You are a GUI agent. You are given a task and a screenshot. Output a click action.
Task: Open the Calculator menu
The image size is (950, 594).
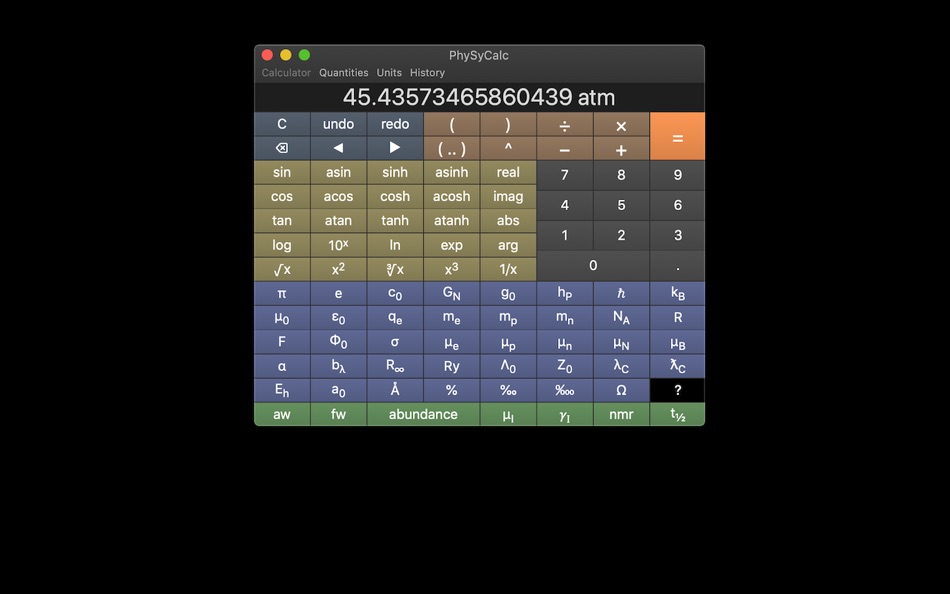[286, 73]
